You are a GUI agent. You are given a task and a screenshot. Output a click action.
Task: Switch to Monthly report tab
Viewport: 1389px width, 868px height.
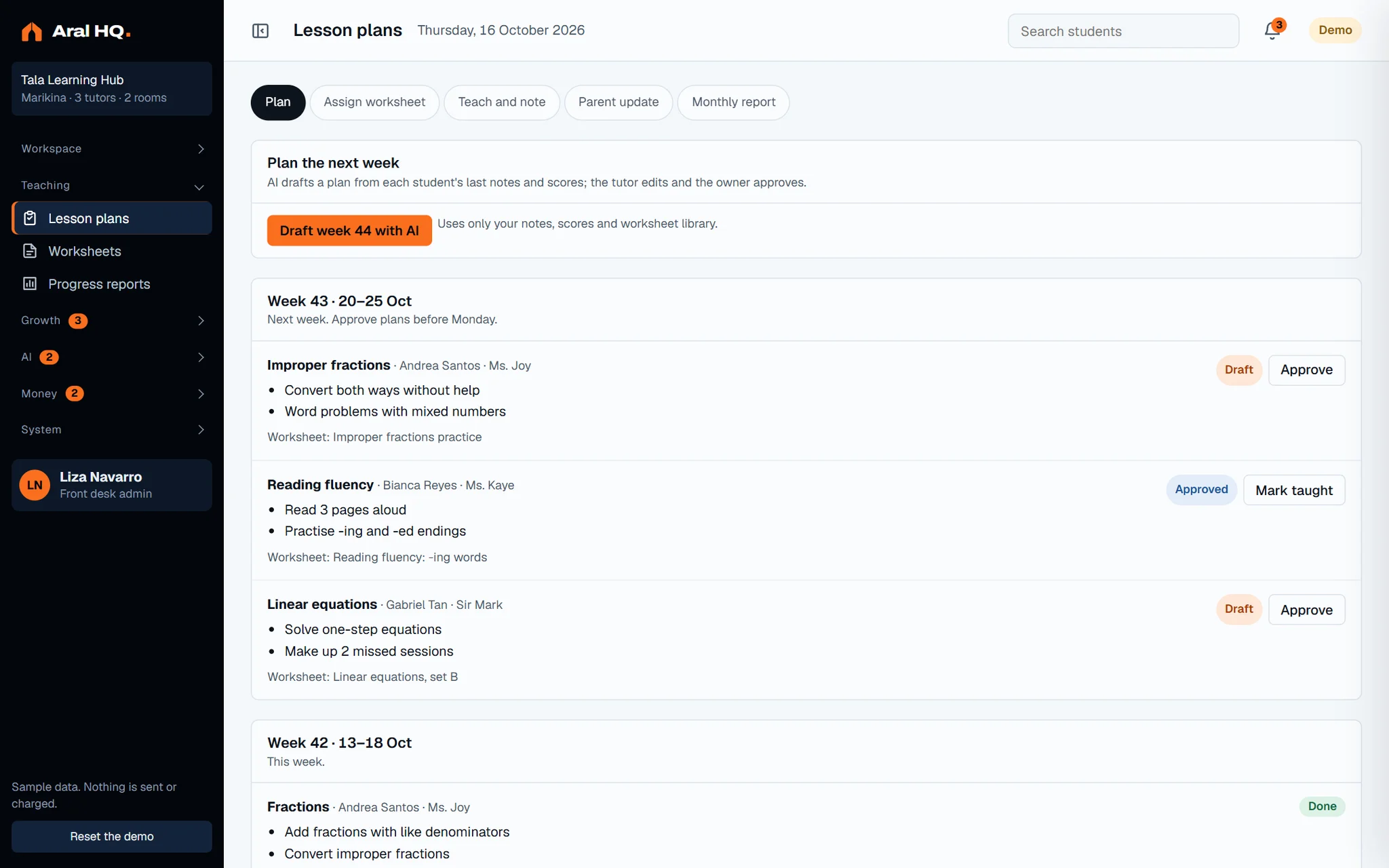pos(734,102)
